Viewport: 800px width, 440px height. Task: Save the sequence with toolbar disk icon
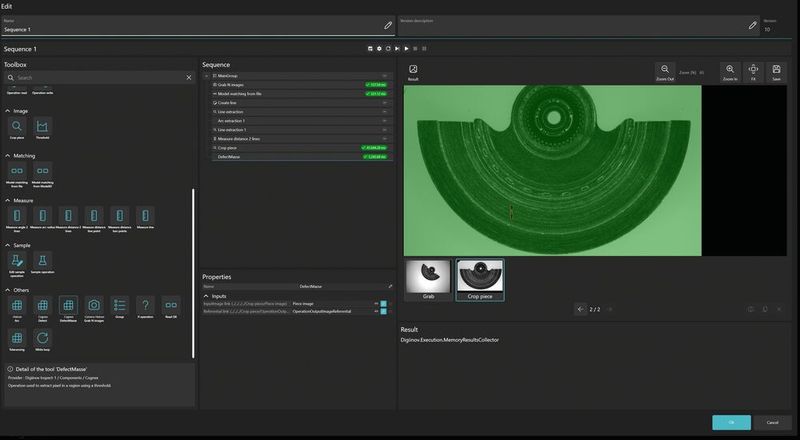pos(370,48)
